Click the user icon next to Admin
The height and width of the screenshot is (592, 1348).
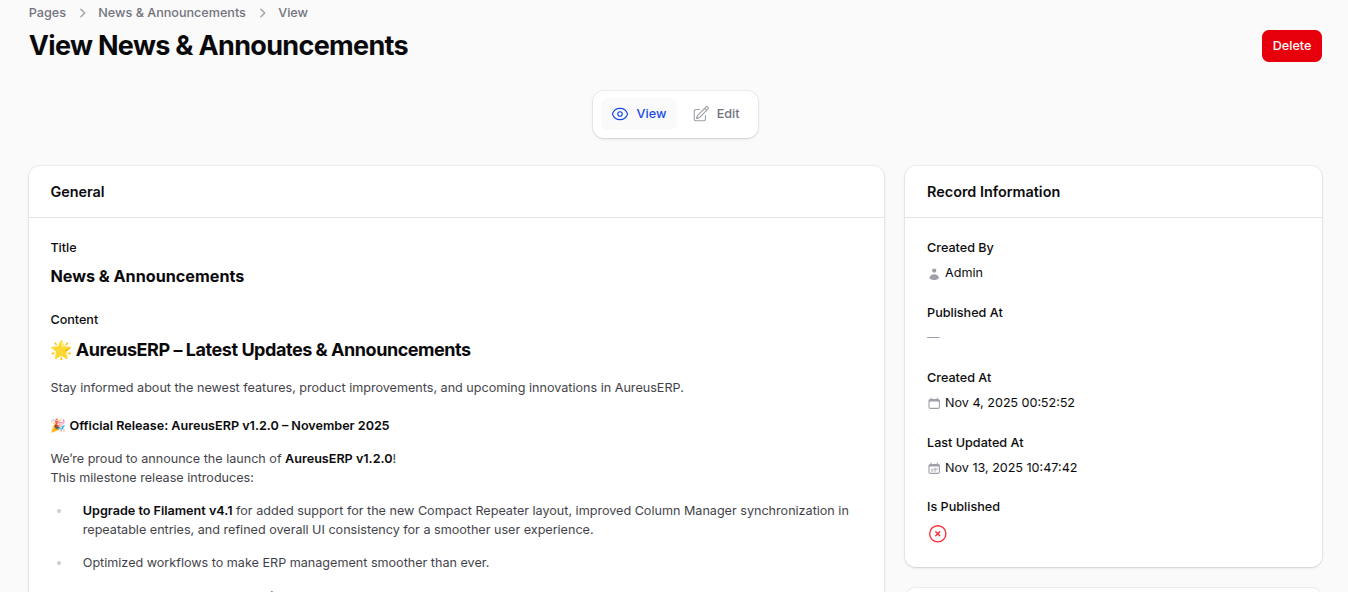pyautogui.click(x=934, y=272)
